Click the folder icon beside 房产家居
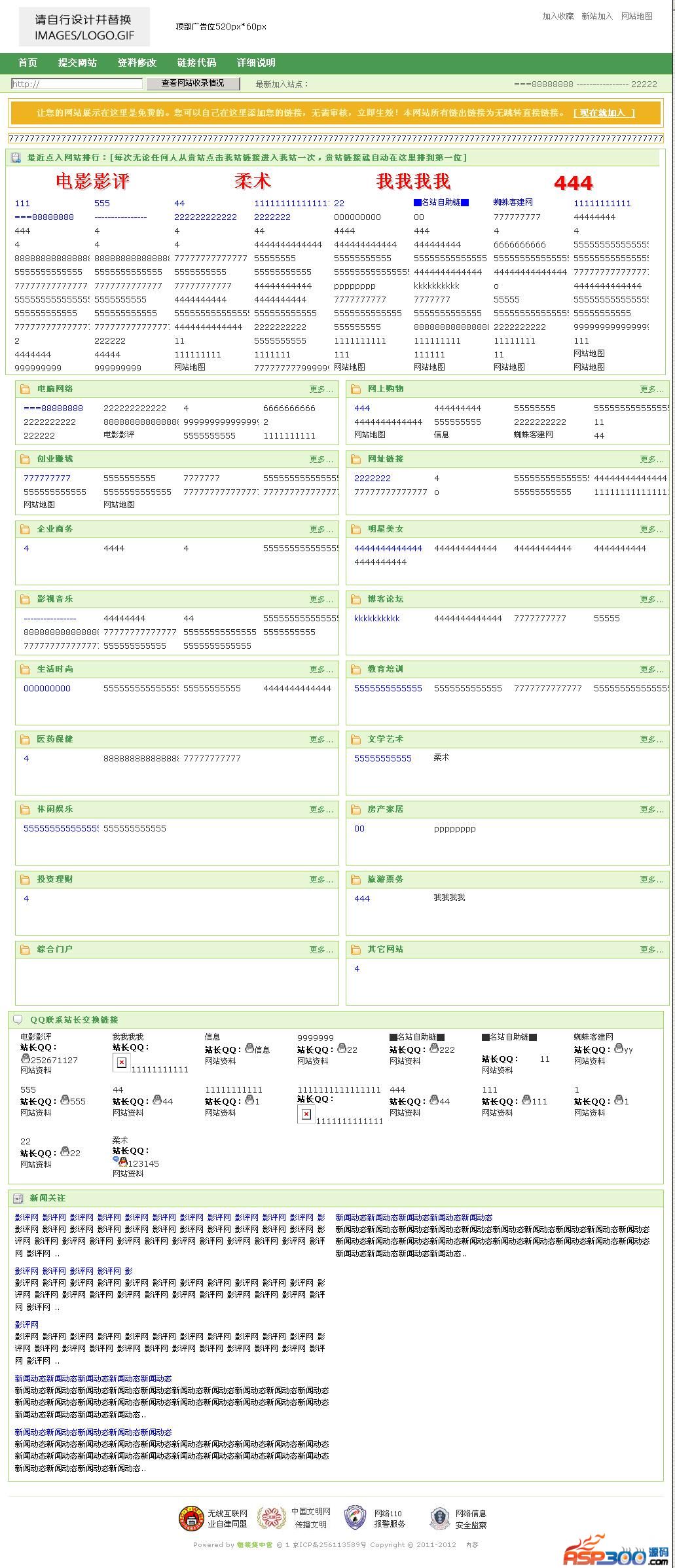 (356, 810)
